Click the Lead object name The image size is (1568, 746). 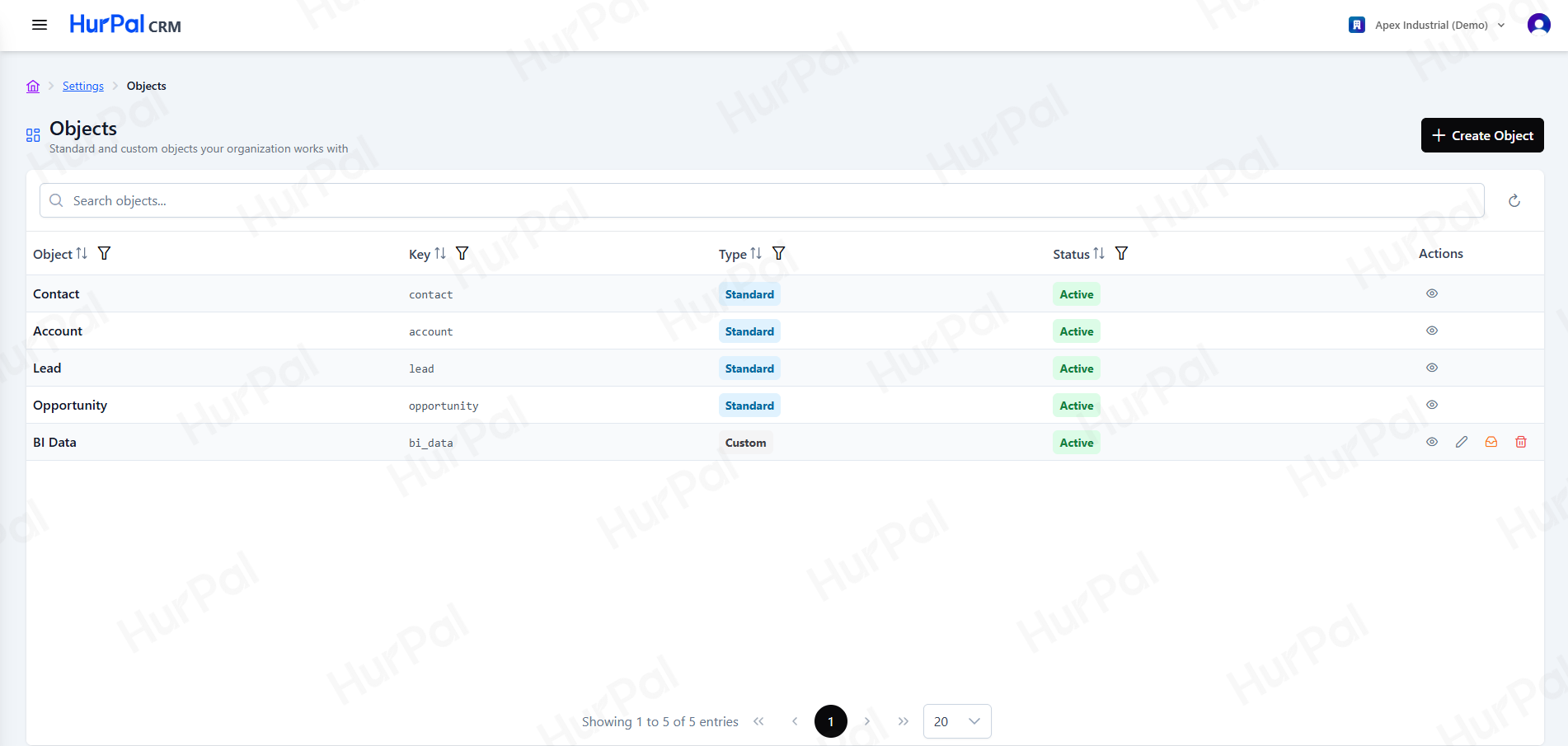[47, 368]
